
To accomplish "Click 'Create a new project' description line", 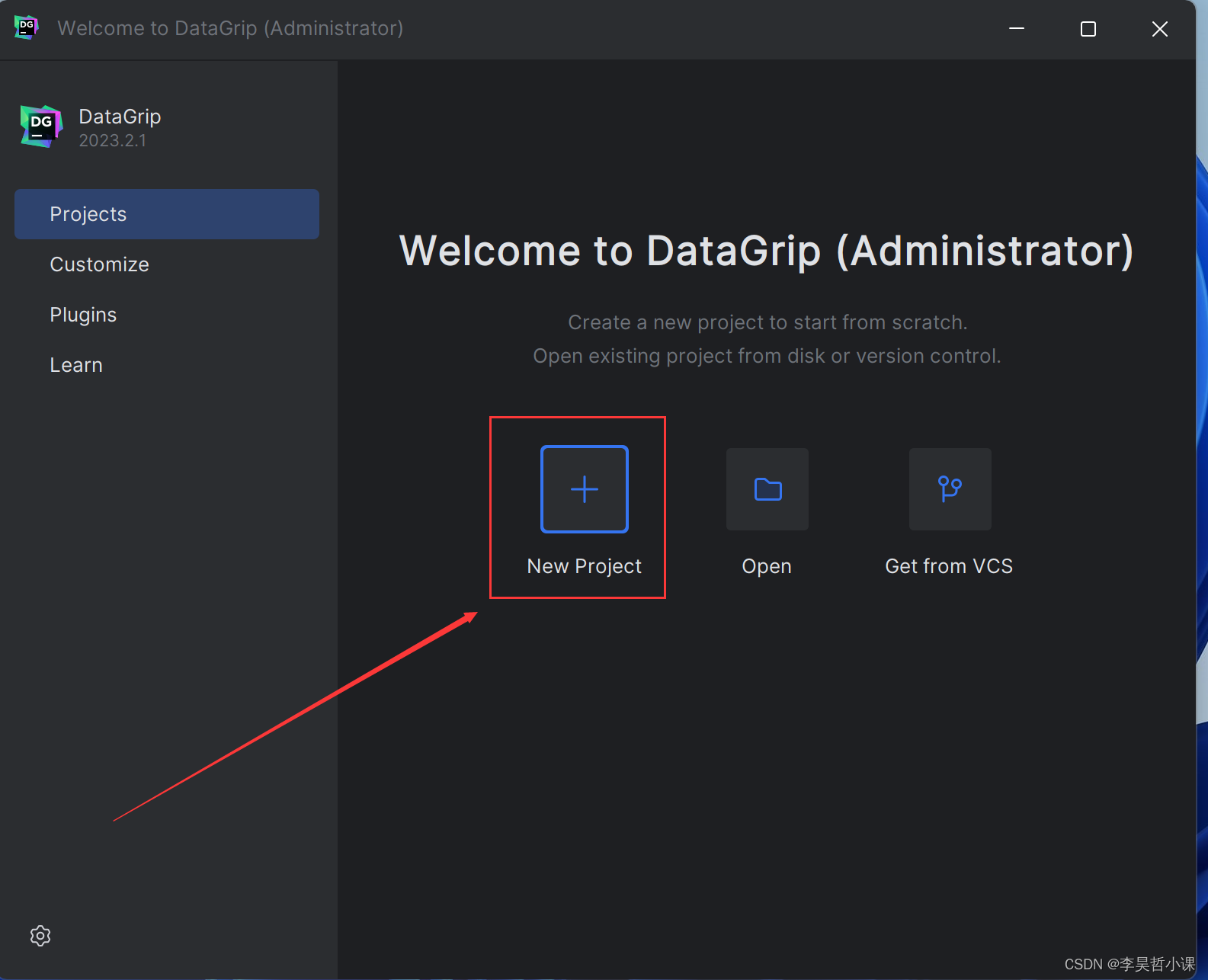I will tap(767, 322).
